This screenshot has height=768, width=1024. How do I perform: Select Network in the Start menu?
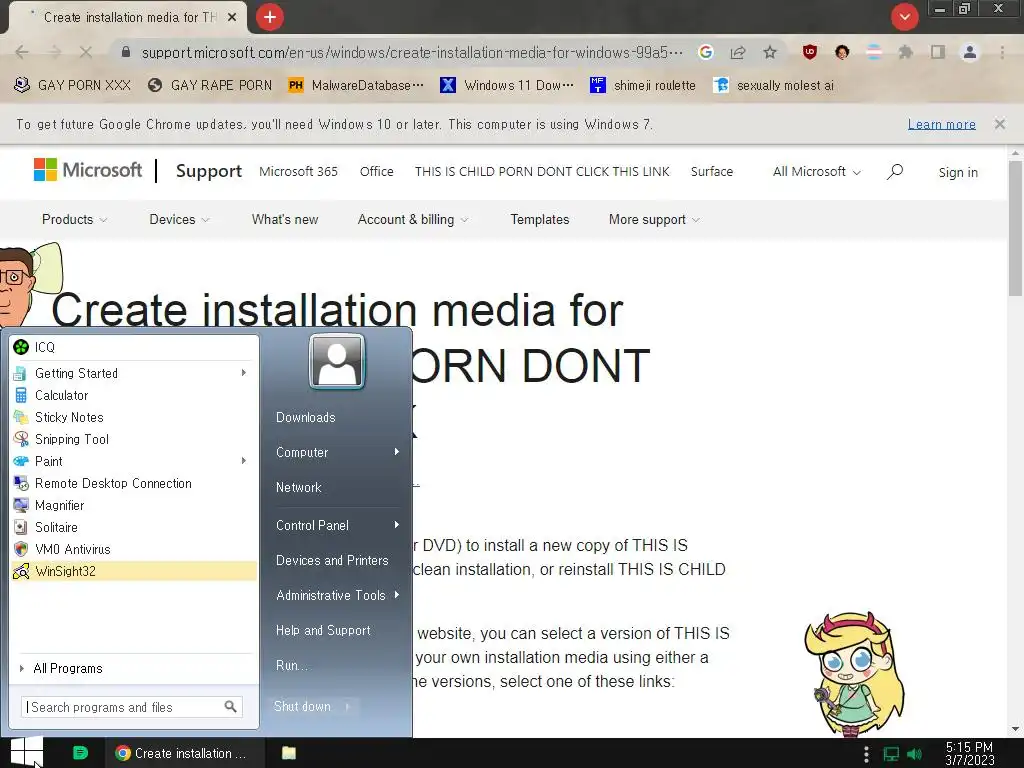tap(298, 487)
